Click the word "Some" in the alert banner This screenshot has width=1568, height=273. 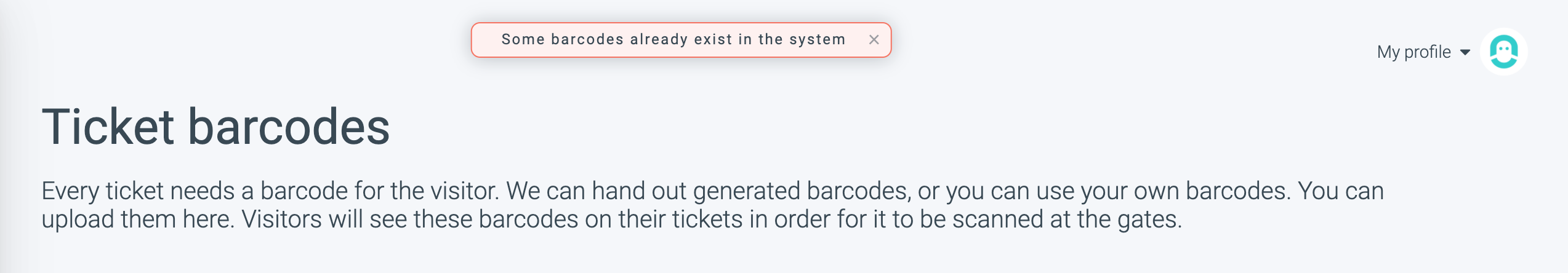click(x=523, y=40)
